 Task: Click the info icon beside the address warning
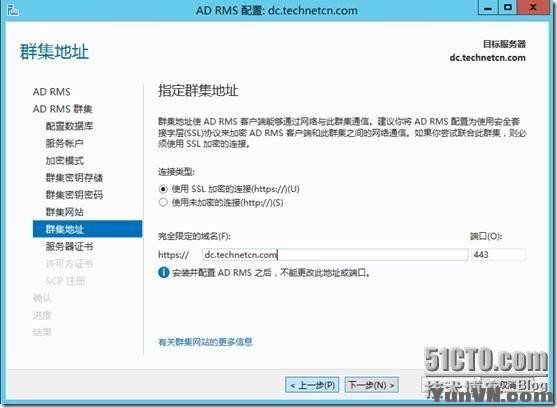[163, 273]
